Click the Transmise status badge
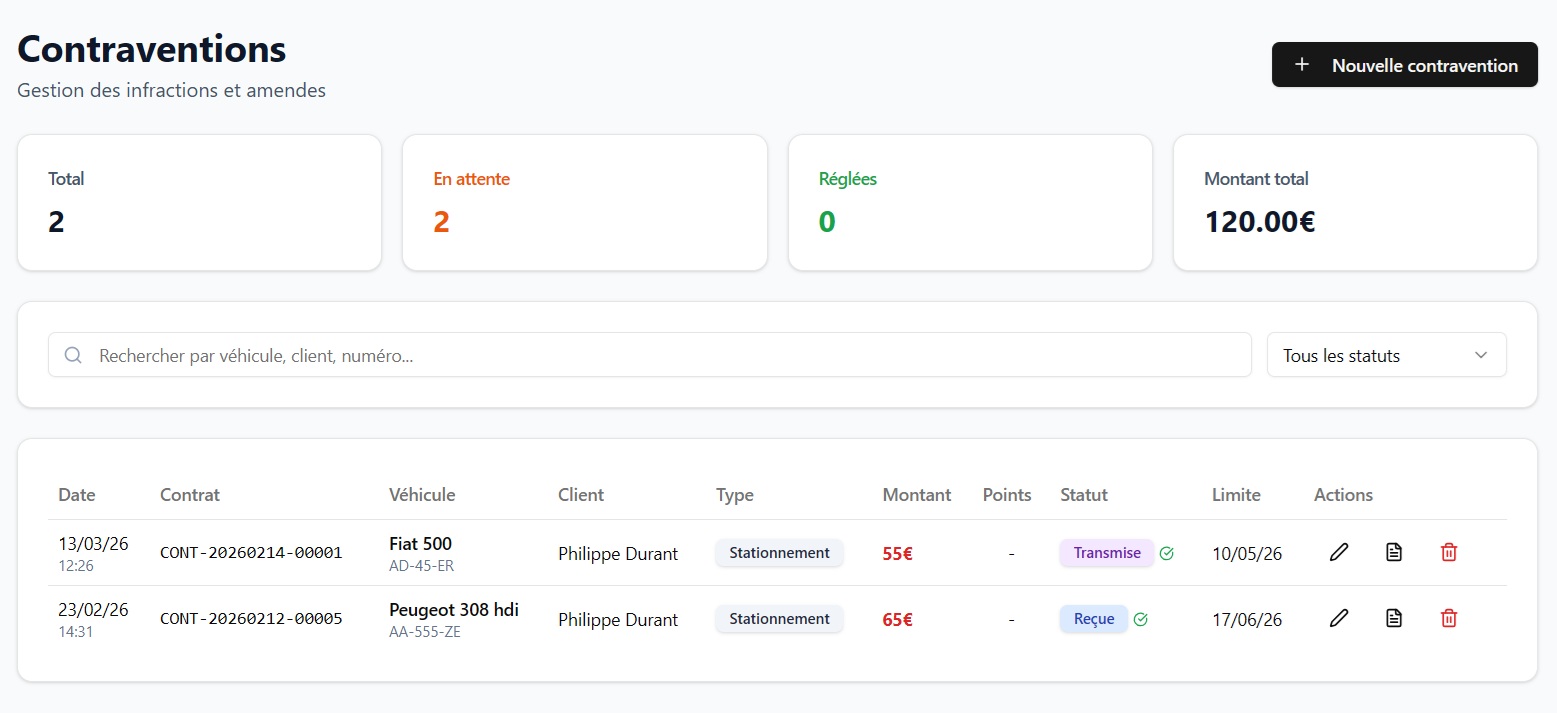The width and height of the screenshot is (1557, 713). pos(1106,553)
